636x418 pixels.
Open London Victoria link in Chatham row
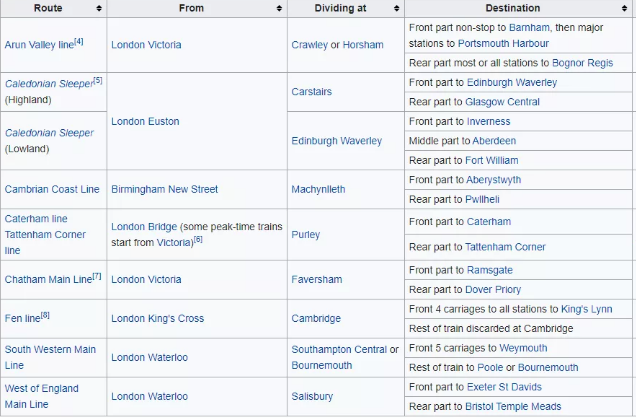pyautogui.click(x=146, y=279)
